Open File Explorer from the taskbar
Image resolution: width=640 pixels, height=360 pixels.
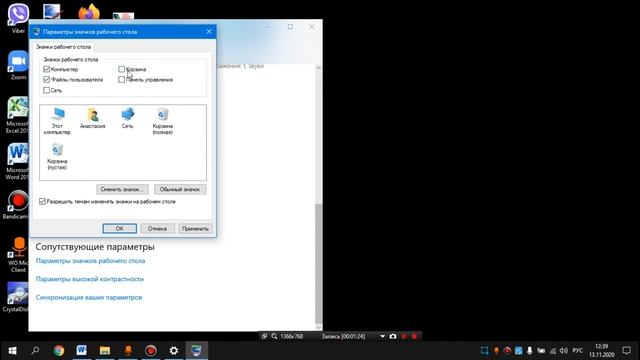(105, 350)
